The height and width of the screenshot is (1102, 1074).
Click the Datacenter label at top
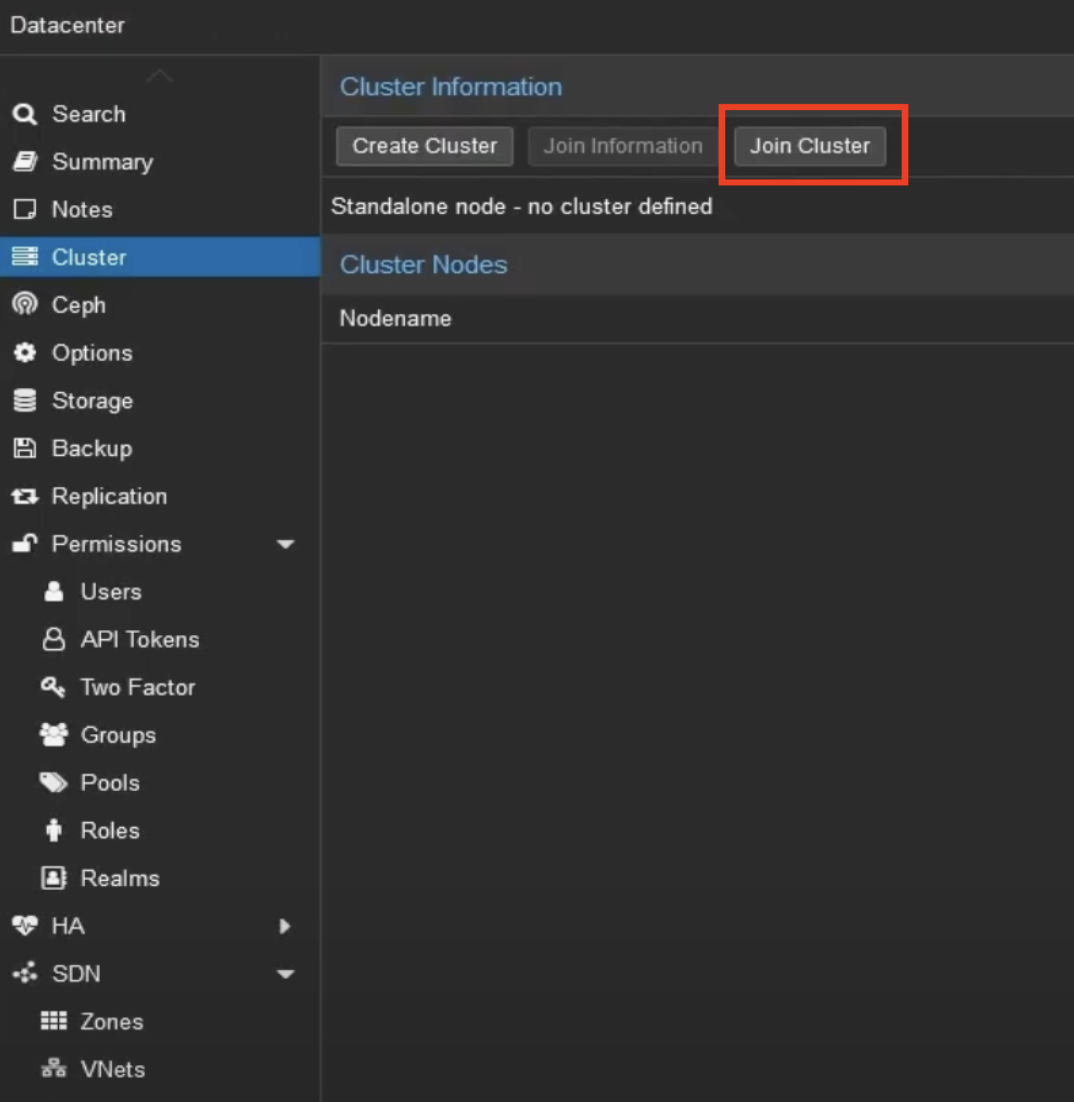67,25
